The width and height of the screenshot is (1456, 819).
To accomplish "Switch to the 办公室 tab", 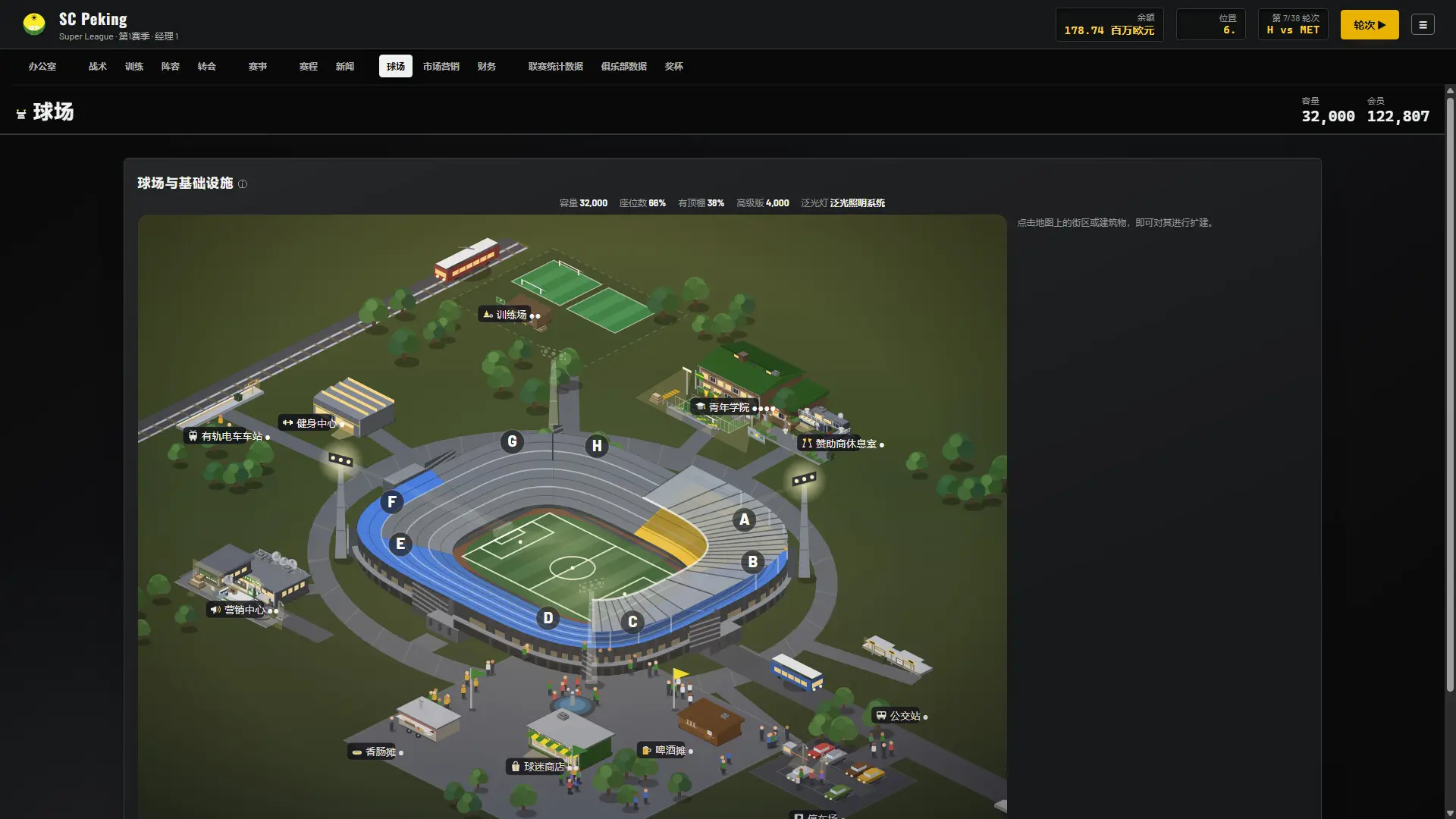I will tap(42, 67).
